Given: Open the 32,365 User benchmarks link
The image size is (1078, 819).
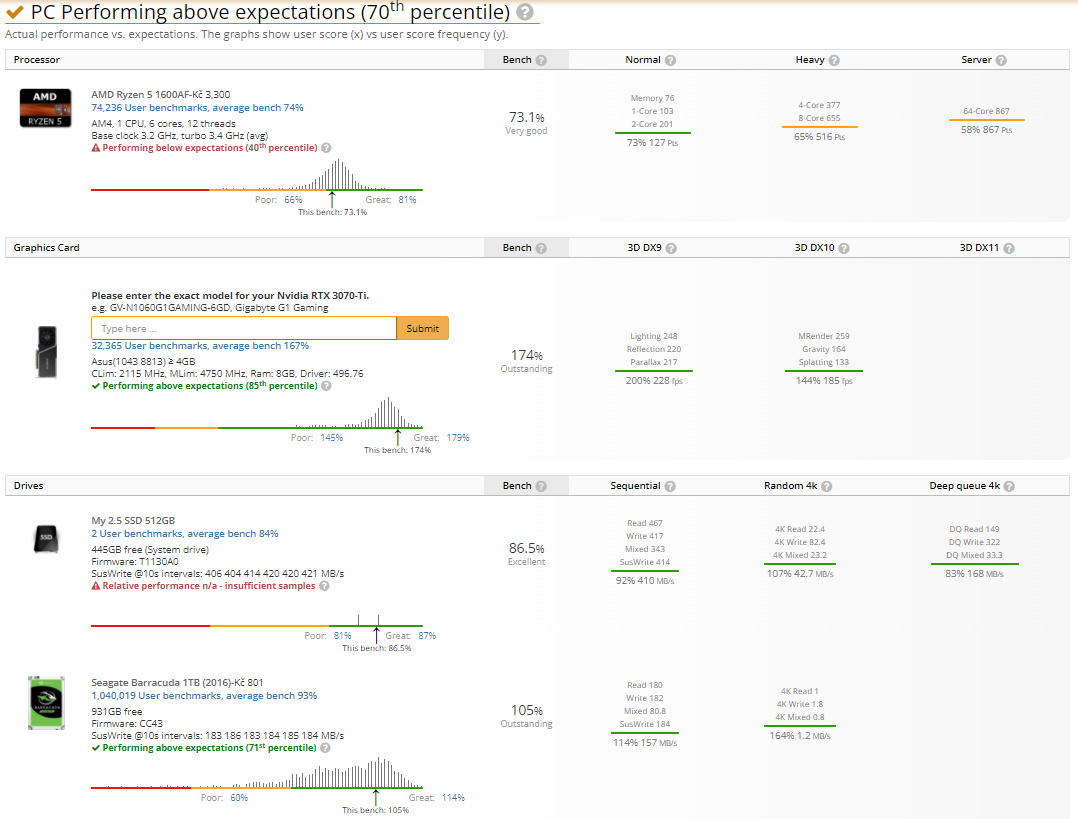Looking at the screenshot, I should click(200, 346).
